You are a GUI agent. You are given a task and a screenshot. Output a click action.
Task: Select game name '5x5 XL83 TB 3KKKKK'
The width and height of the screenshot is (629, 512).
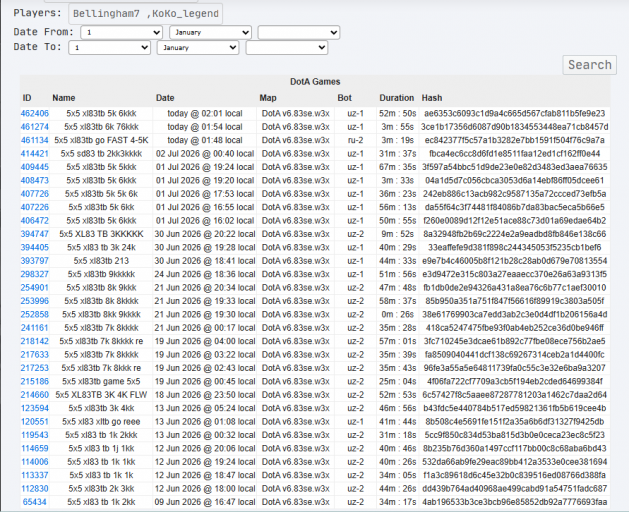click(x=101, y=234)
